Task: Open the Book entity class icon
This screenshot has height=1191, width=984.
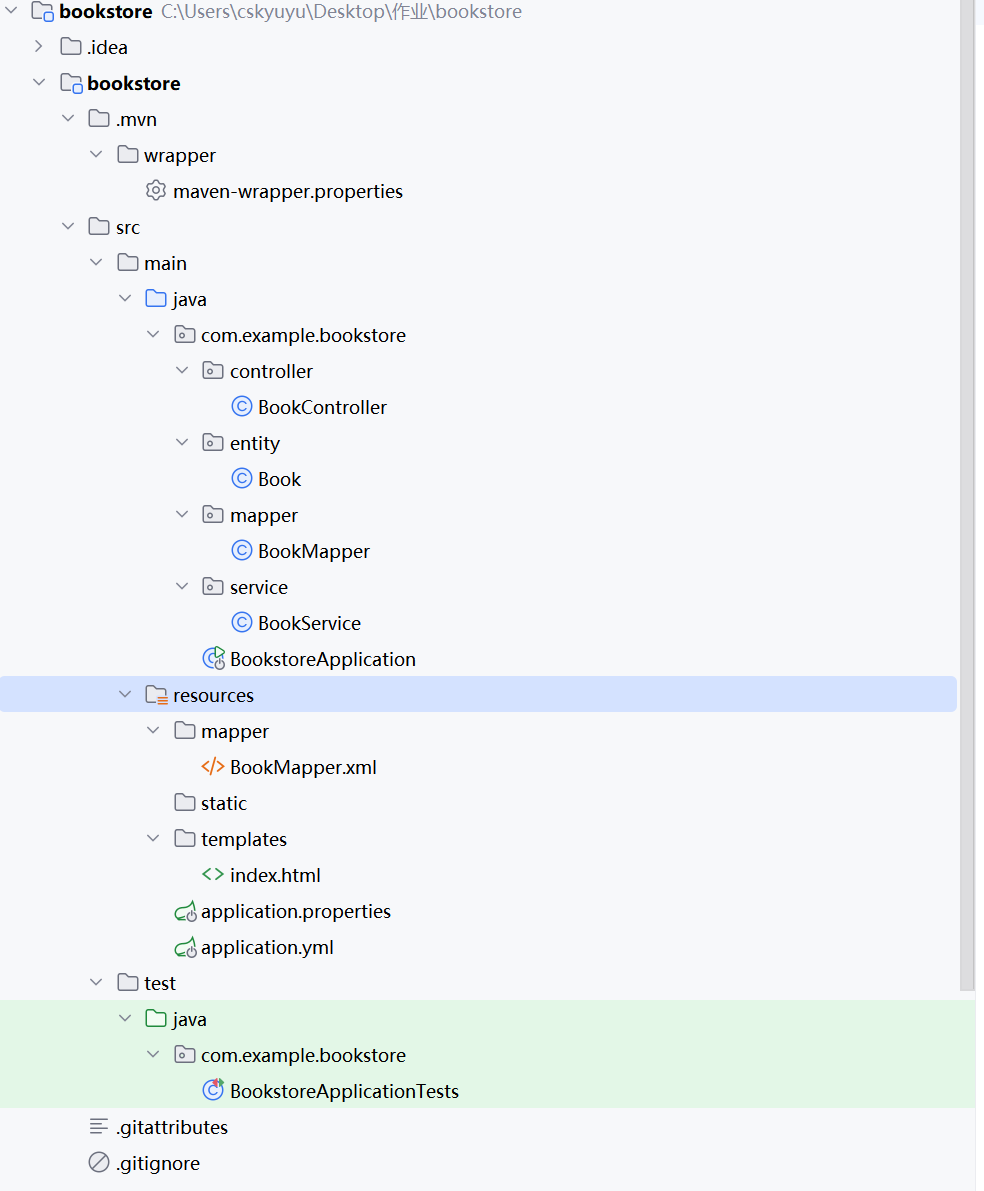Action: click(242, 479)
